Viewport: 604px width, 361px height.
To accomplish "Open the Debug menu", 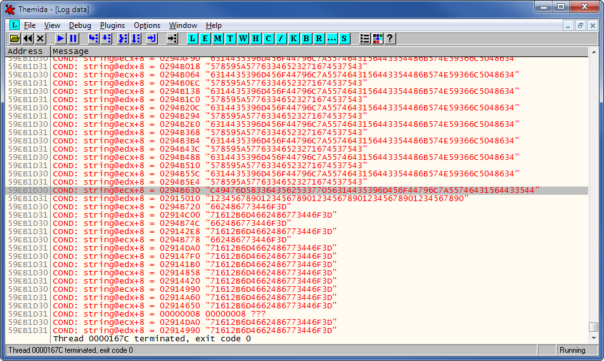I will coord(80,25).
